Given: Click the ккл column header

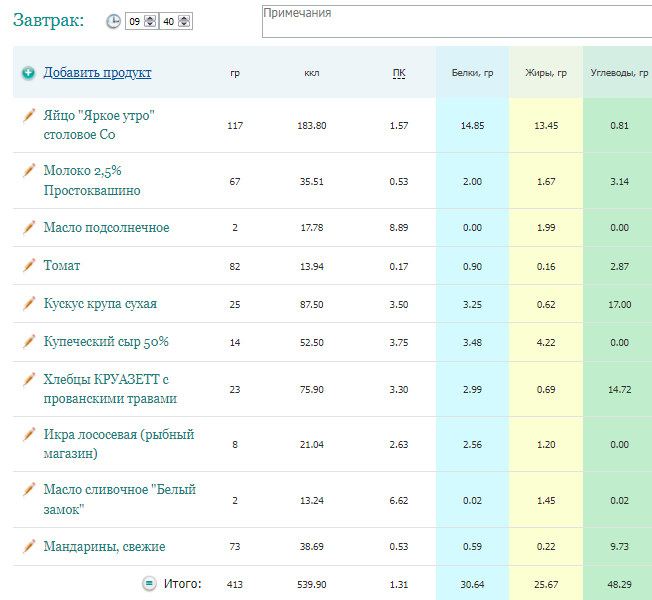Looking at the screenshot, I should pos(312,73).
